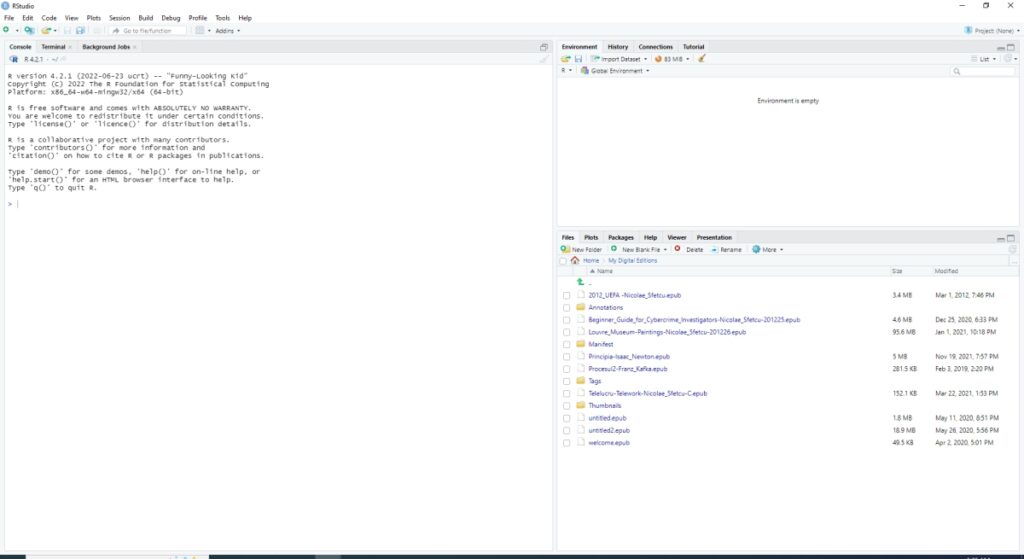This screenshot has height=559, width=1024.
Task: Click the Go to file/function input box
Action: pos(148,31)
